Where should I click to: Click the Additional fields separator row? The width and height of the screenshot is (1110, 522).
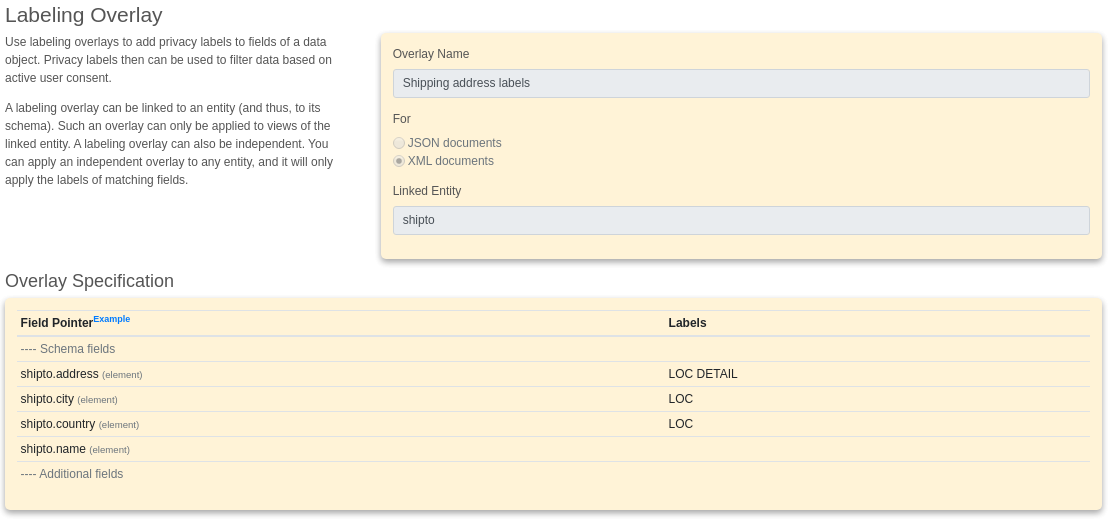pos(553,474)
